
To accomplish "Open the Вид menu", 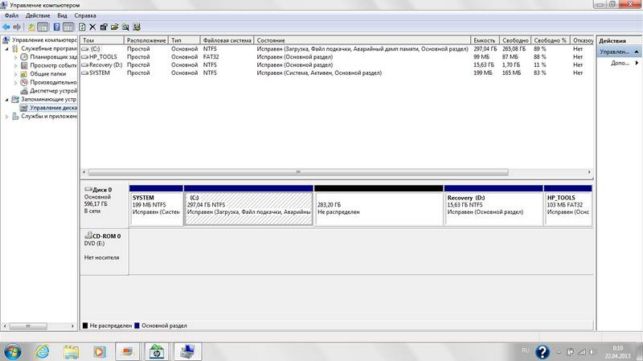I will click(x=62, y=16).
